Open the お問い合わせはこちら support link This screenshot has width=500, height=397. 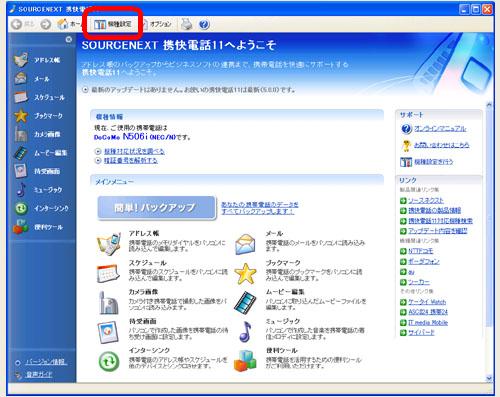pos(442,145)
